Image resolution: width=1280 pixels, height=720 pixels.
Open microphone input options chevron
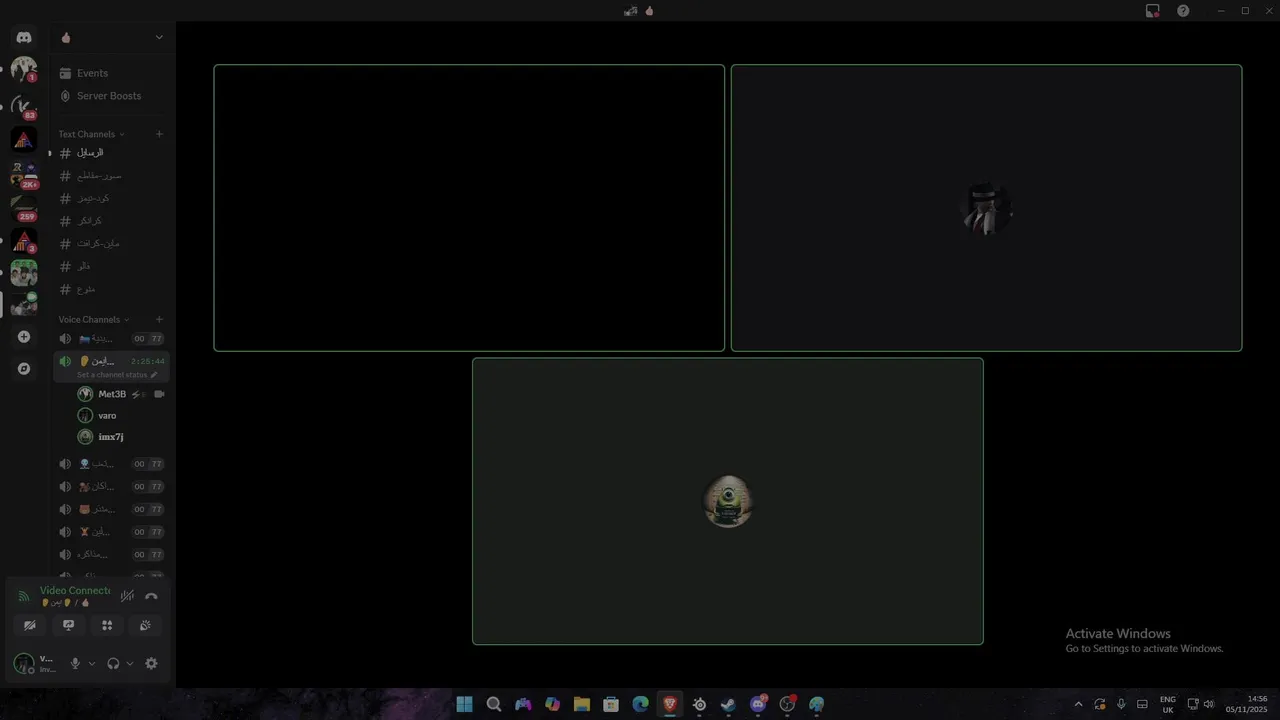click(92, 663)
